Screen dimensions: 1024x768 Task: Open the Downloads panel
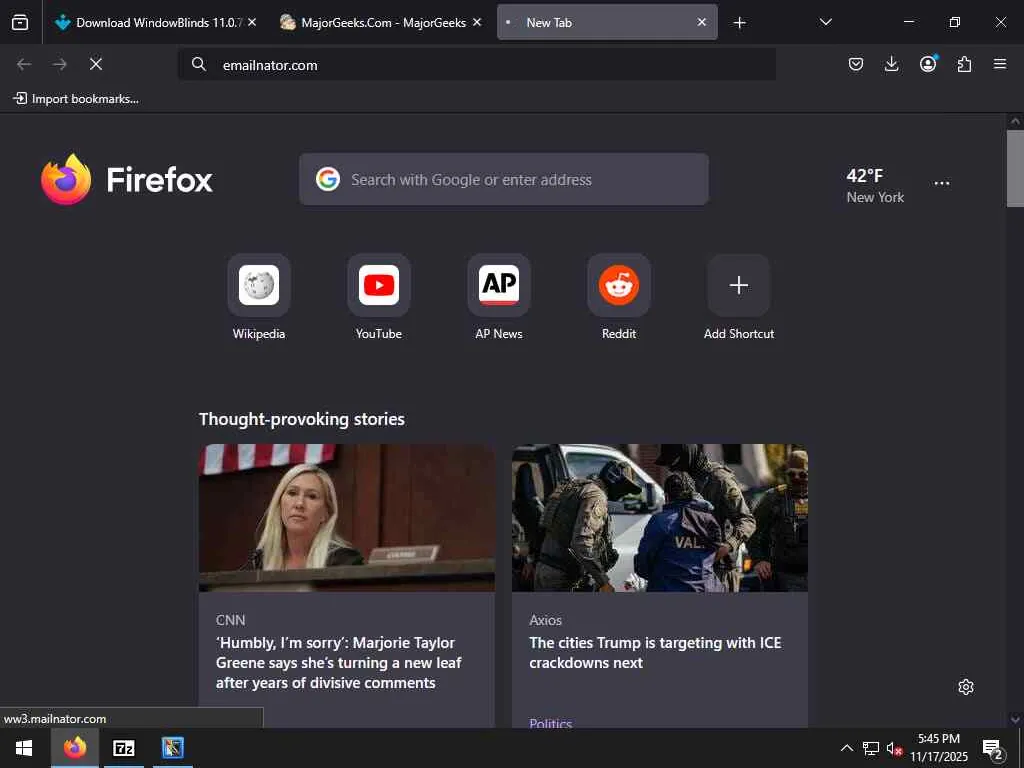[891, 64]
